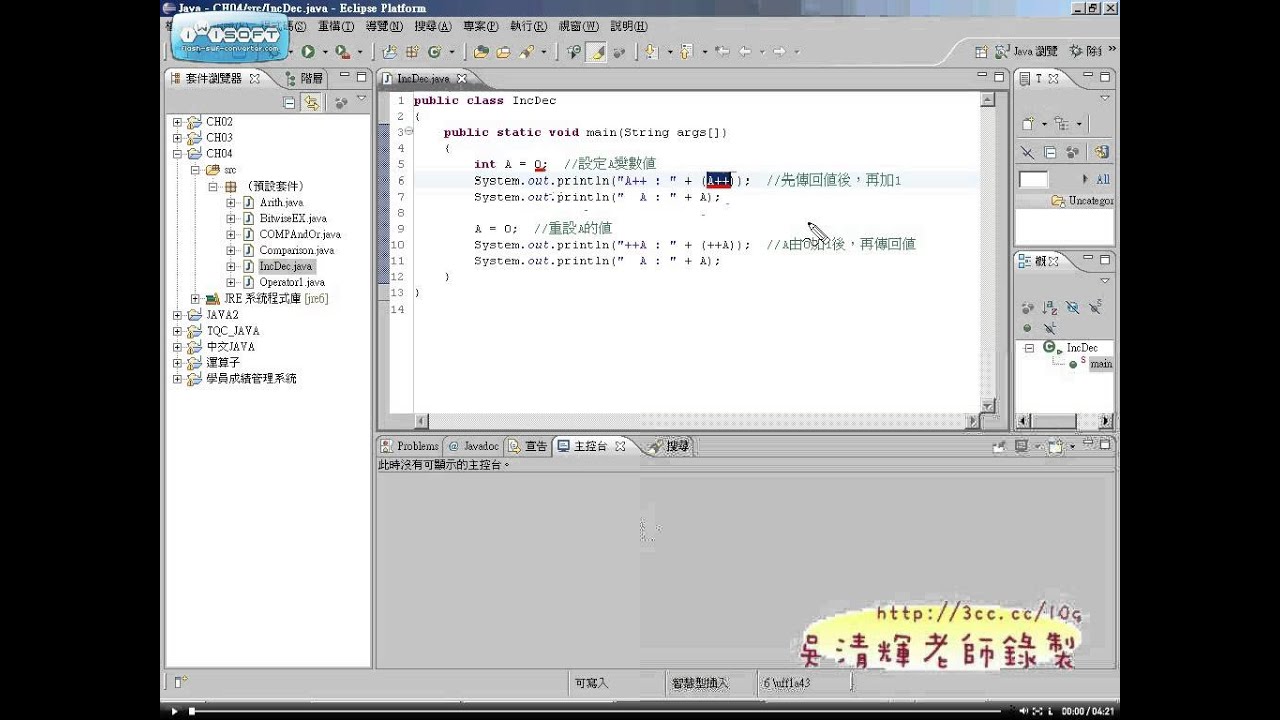1280x720 pixels.
Task: Select BitwiseEX.java in the Package Explorer
Action: 292,218
